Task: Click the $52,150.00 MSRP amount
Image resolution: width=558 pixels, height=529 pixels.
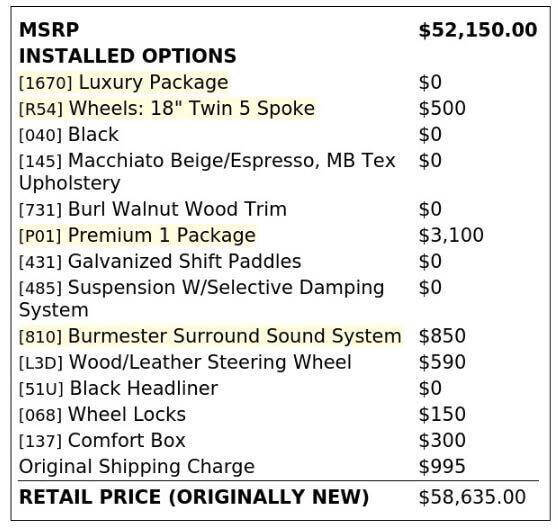Action: 478,30
